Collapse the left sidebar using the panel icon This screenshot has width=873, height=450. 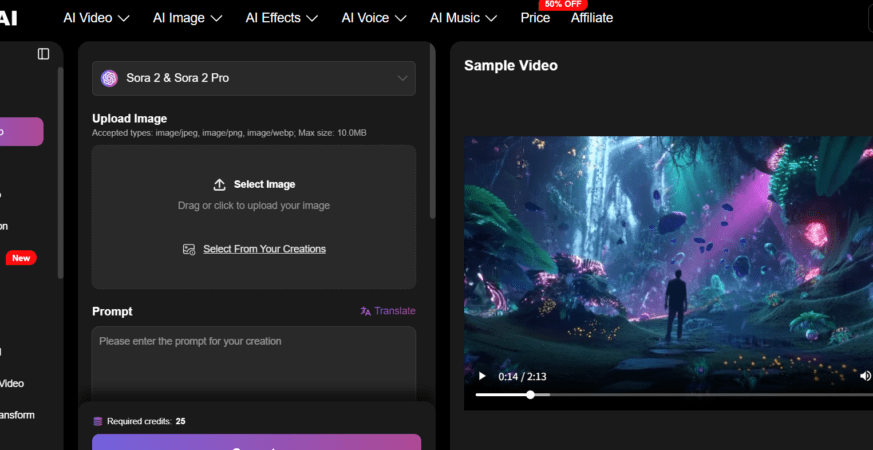tap(43, 54)
